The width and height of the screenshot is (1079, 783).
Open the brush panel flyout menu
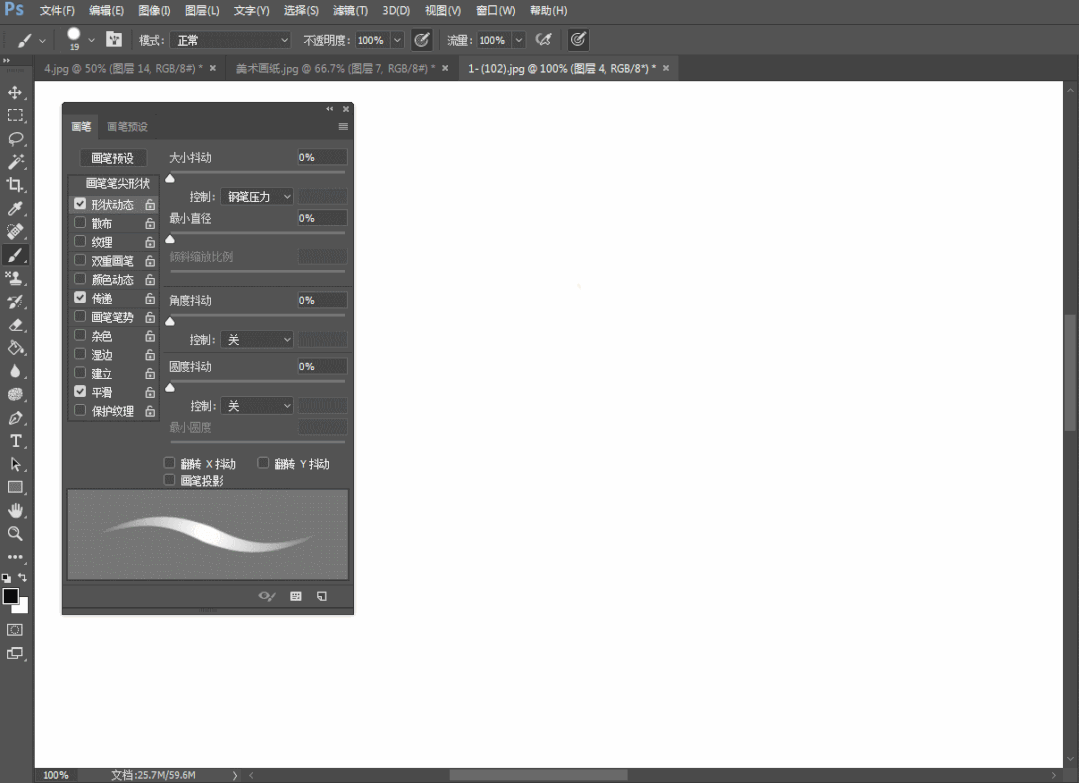click(x=343, y=127)
